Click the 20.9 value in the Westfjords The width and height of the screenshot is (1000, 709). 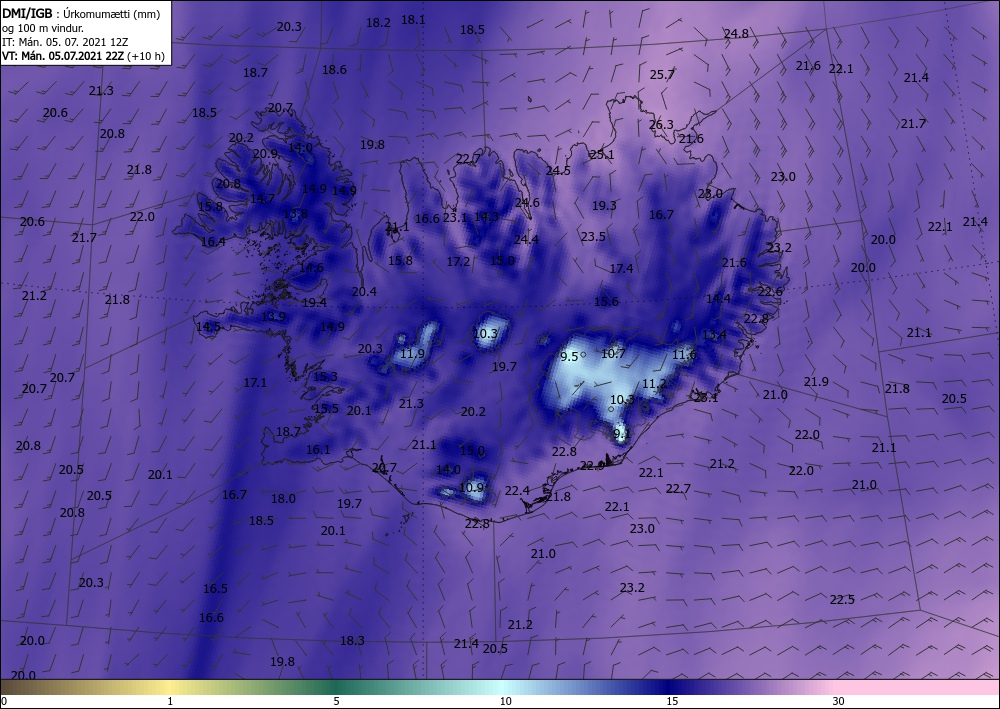pos(265,154)
